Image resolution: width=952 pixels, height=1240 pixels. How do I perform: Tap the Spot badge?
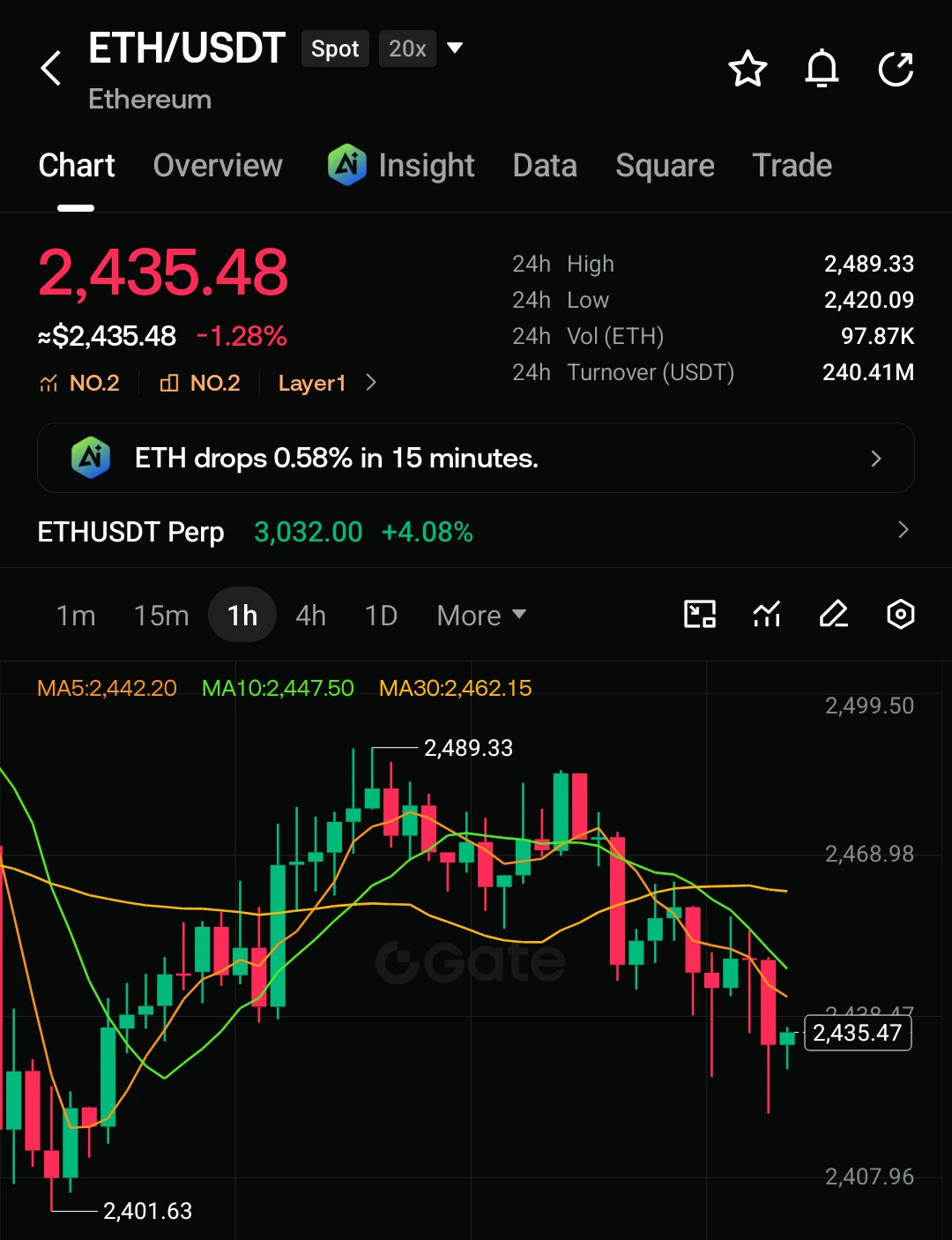[x=335, y=49]
